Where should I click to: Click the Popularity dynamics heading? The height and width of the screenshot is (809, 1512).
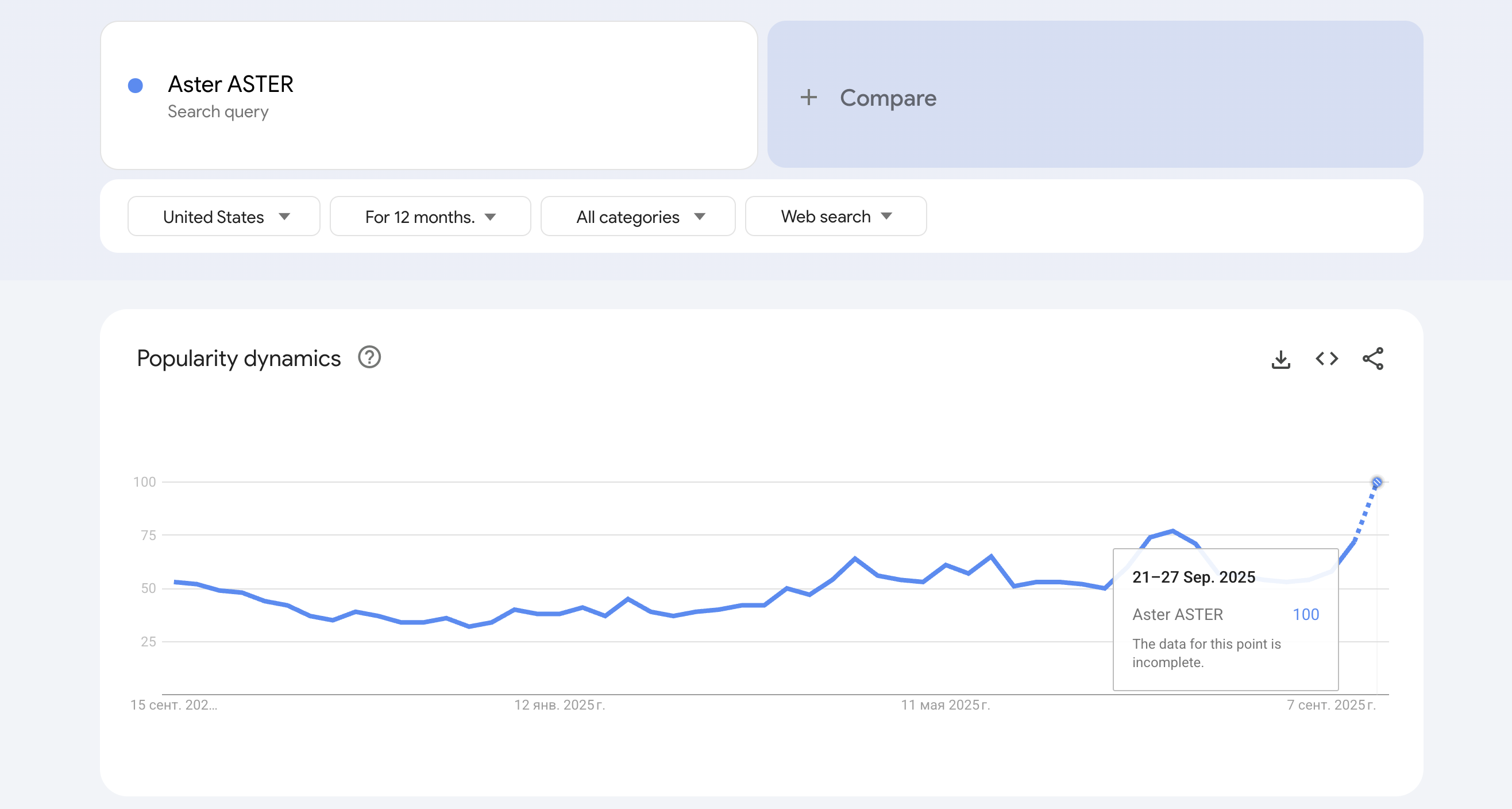[x=238, y=358]
